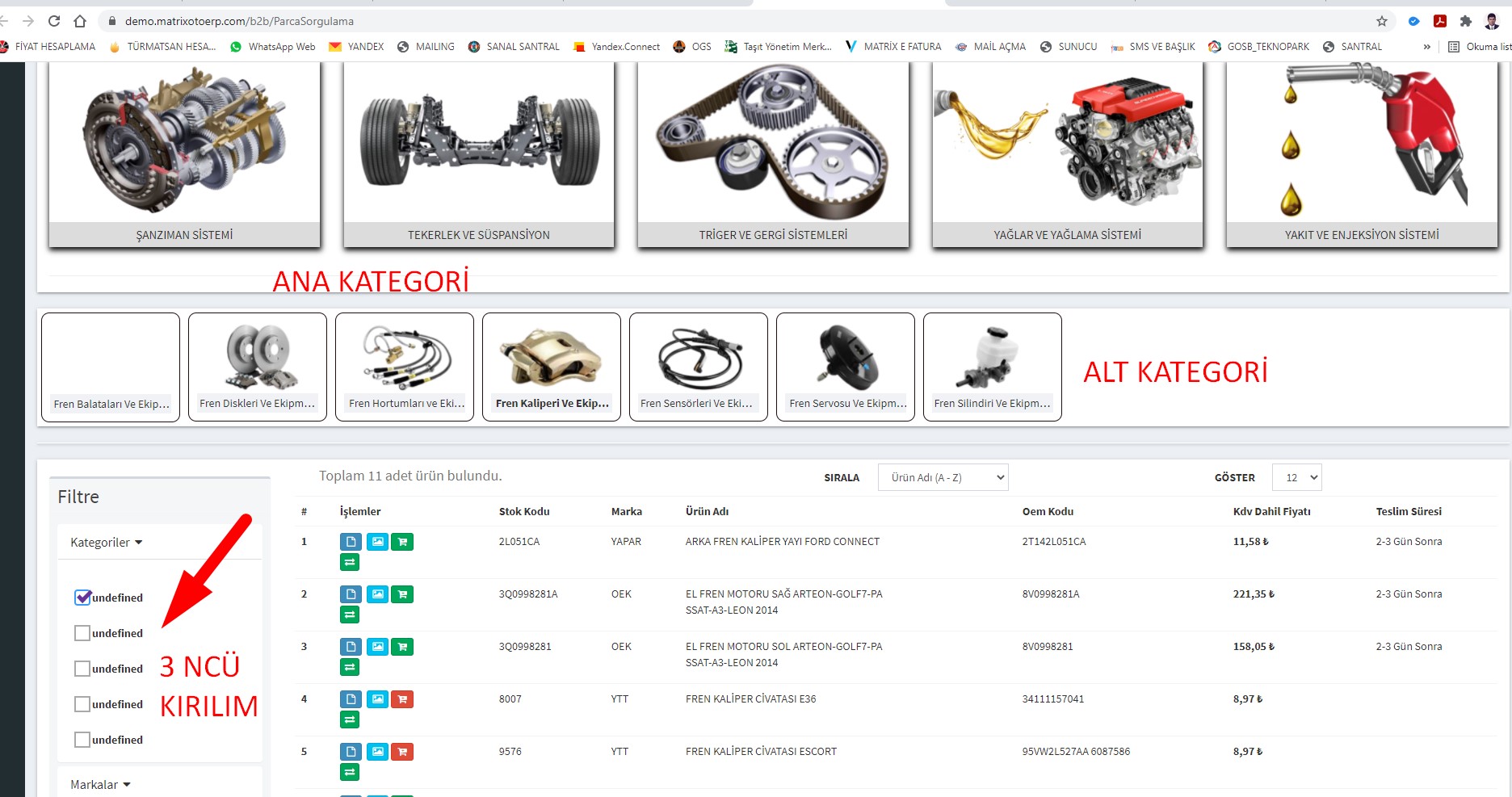Check the second undefined category checkbox
Viewport: 1512px width, 797px height.
82,633
